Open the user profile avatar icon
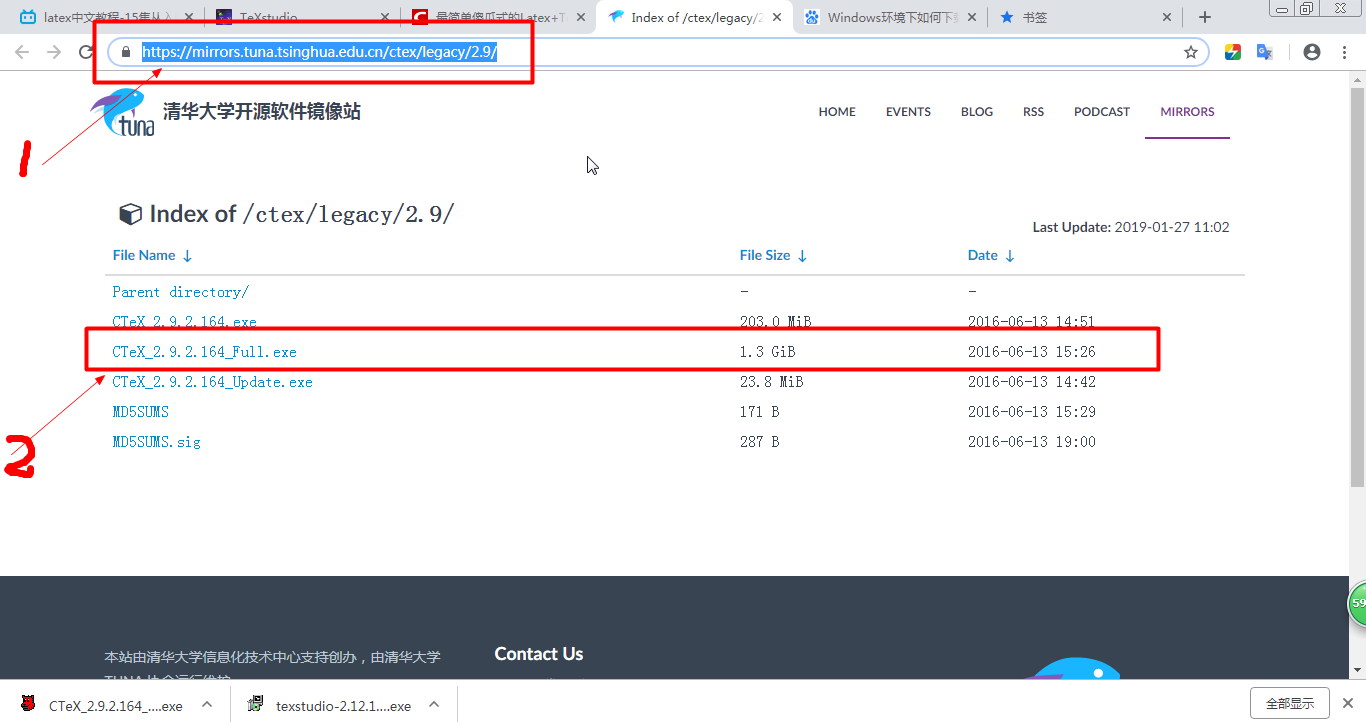Screen dimensions: 1366x724 coord(1312,52)
